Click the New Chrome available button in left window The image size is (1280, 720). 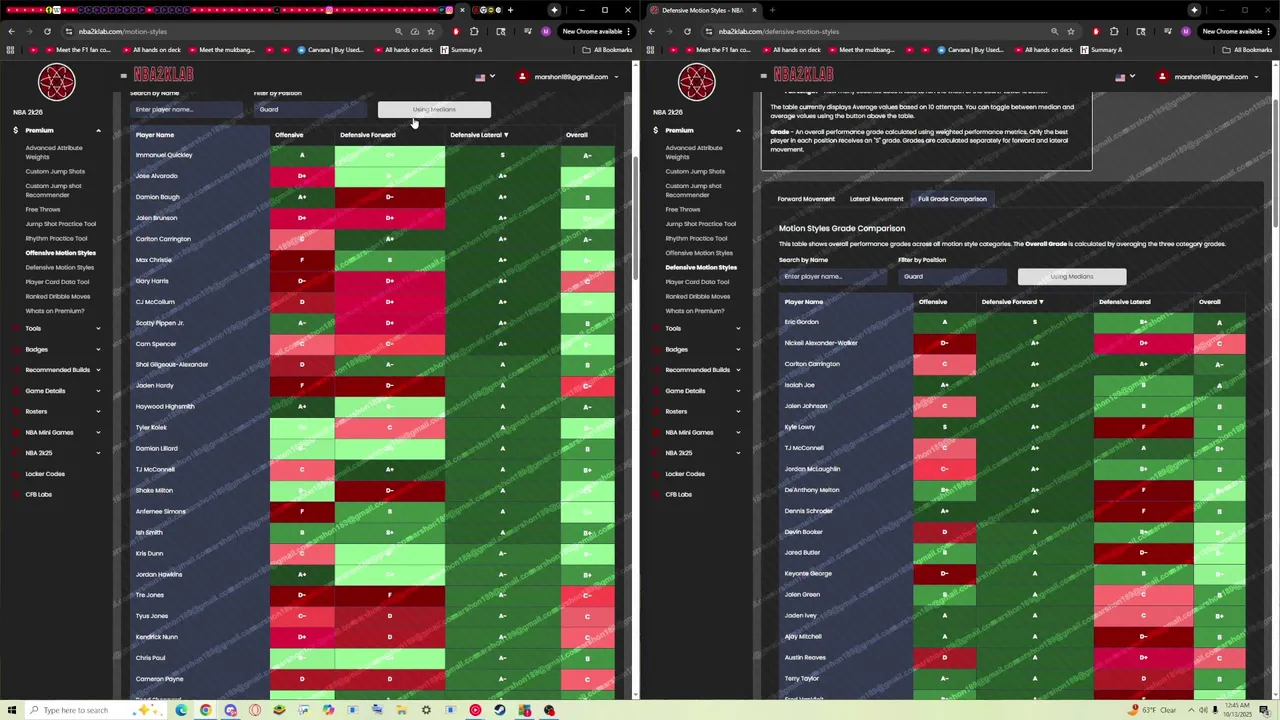(x=592, y=31)
